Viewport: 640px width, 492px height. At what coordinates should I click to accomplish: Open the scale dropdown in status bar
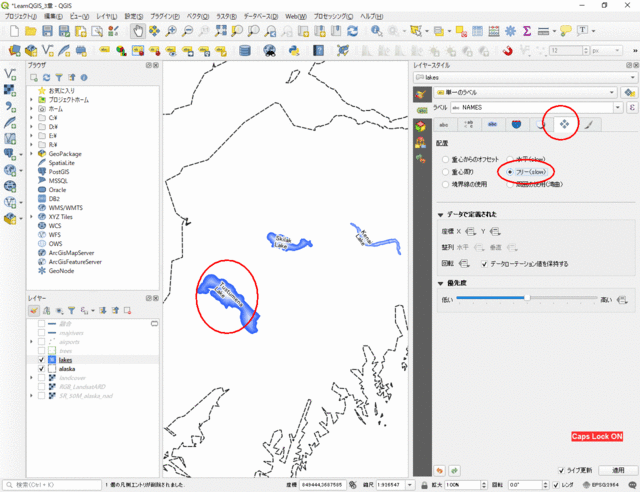coord(410,485)
